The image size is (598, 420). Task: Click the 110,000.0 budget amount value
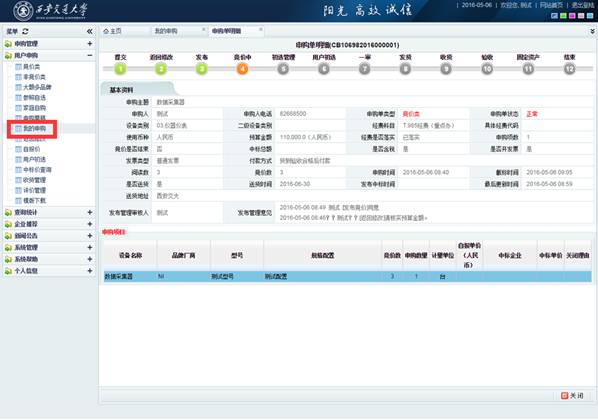coord(305,137)
